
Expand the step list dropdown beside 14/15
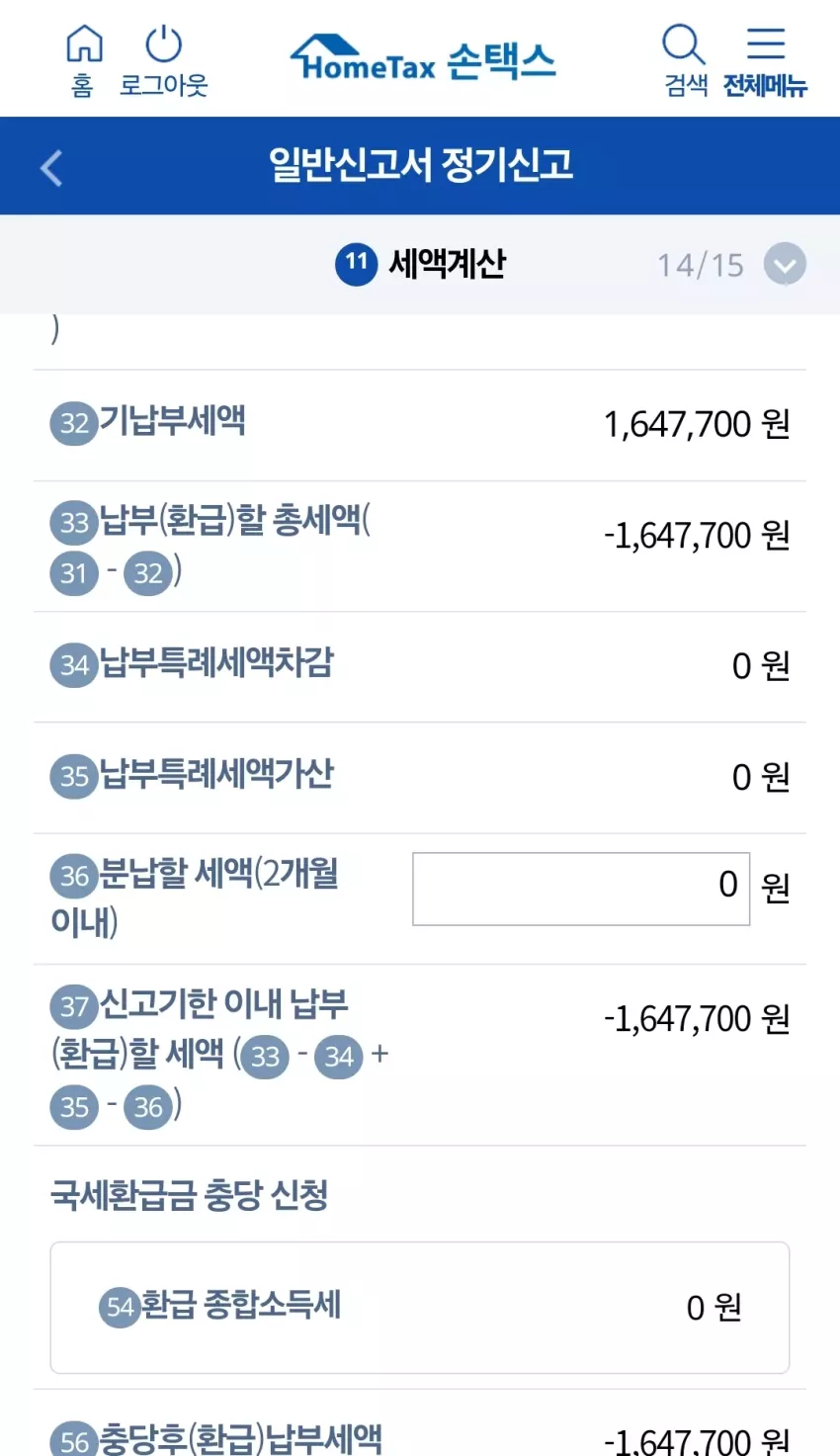point(786,265)
